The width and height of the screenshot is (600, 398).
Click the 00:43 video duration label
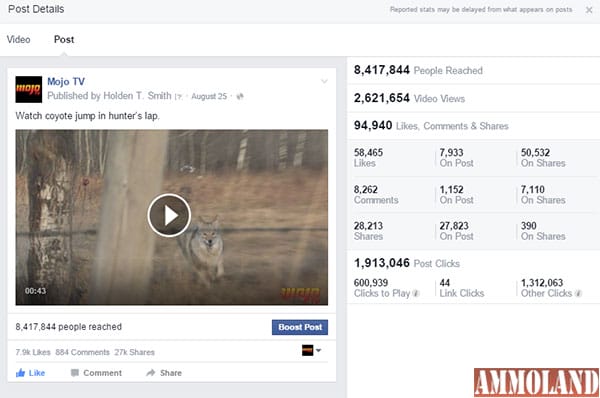(35, 291)
